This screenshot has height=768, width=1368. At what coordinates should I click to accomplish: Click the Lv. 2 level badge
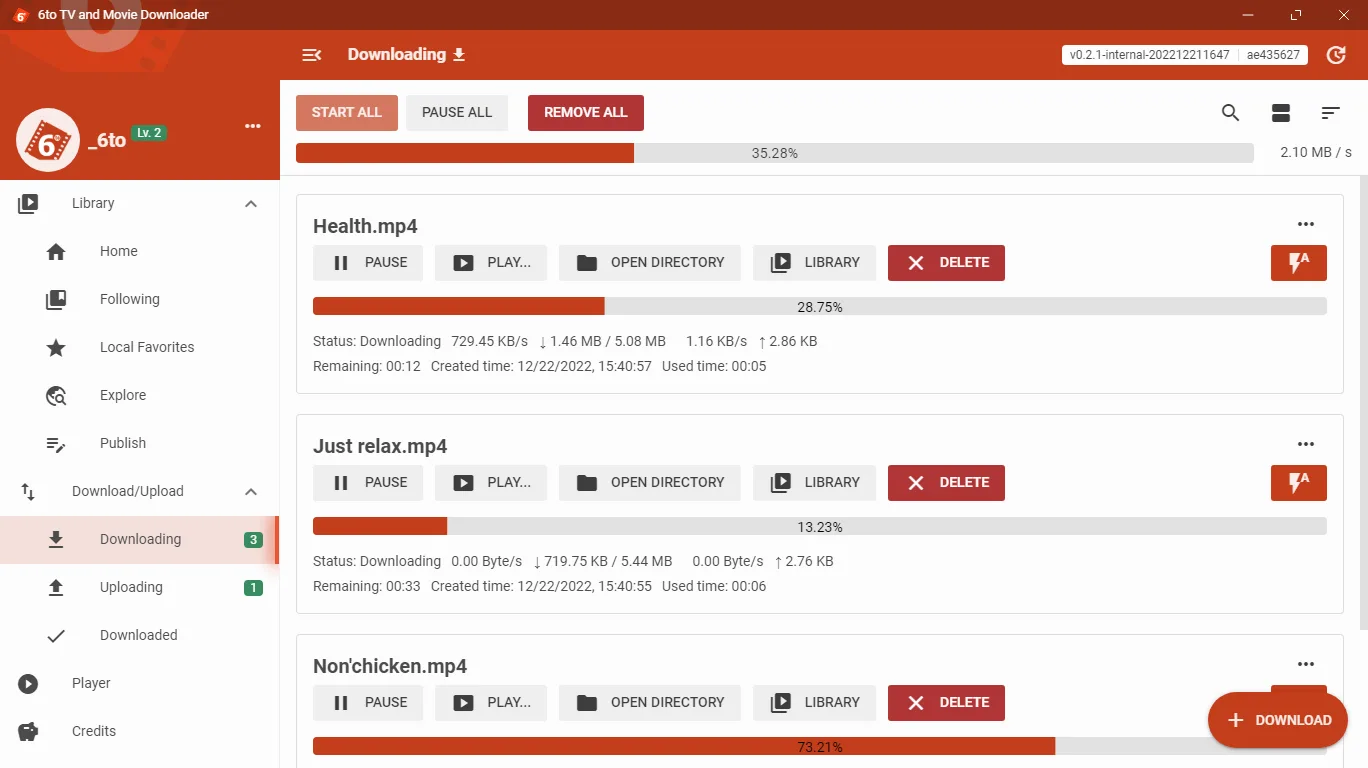click(149, 133)
